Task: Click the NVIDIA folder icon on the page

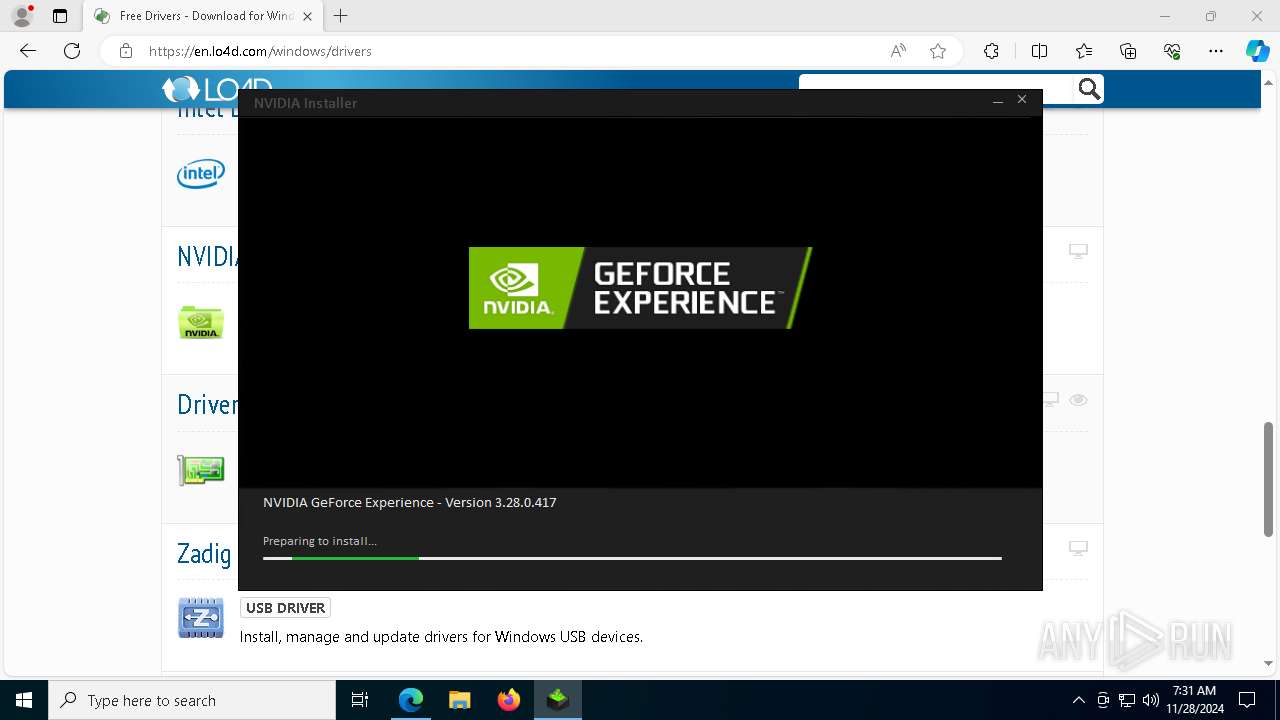Action: (x=201, y=322)
